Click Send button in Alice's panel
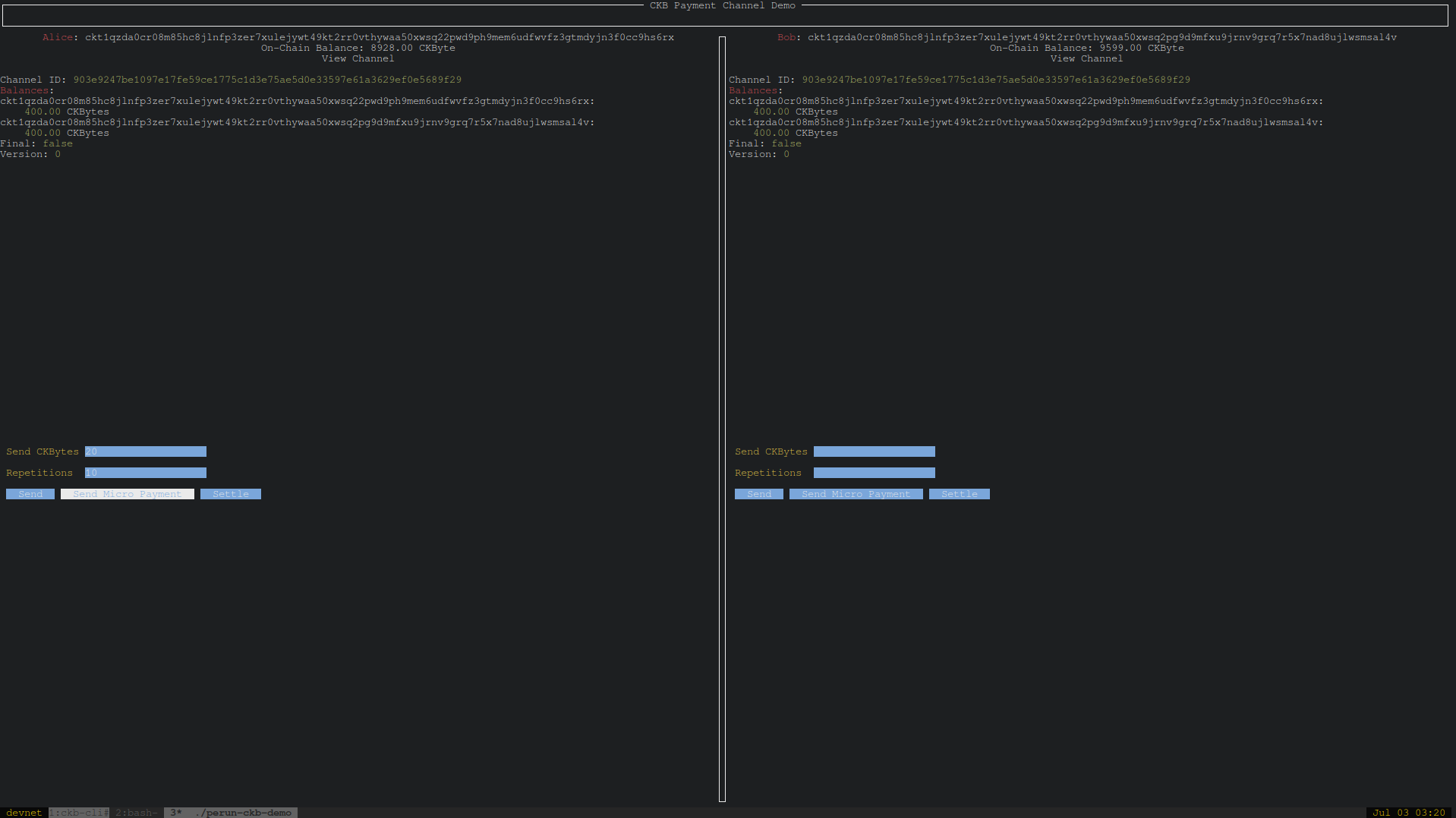Screen dimensions: 1456x818 (30, 494)
